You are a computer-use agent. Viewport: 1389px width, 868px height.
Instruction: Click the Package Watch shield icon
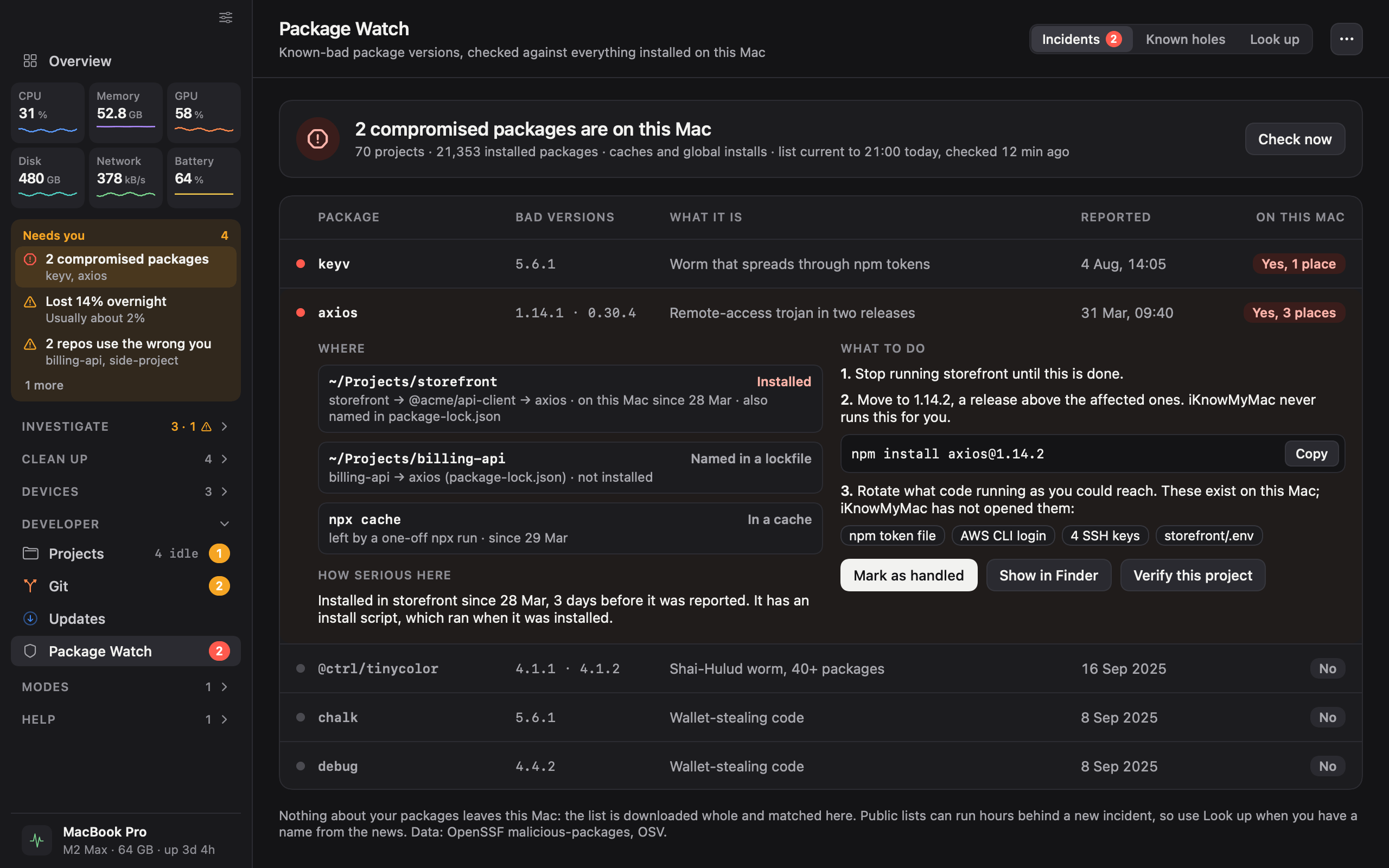coord(30,651)
